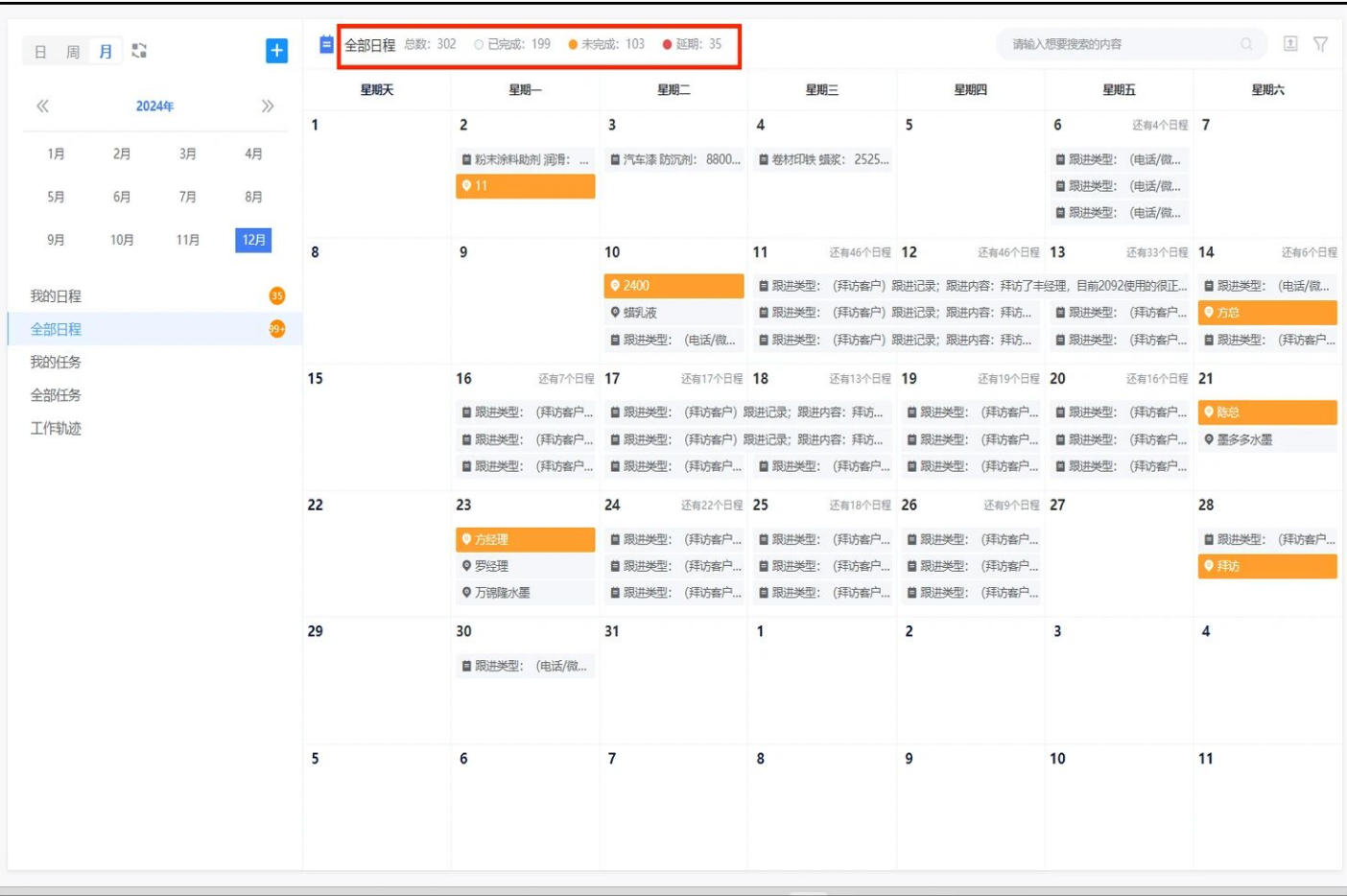This screenshot has height=896, width=1347.
Task: Select month 3月
Action: click(188, 153)
